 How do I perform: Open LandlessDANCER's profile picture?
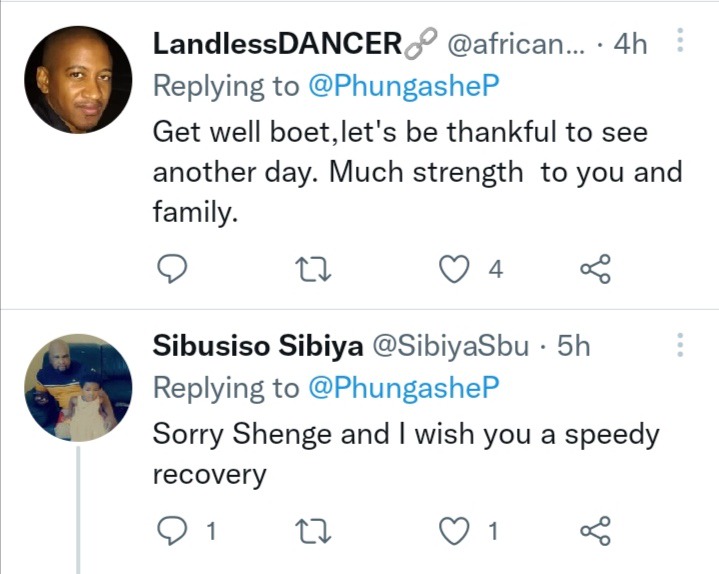(78, 79)
